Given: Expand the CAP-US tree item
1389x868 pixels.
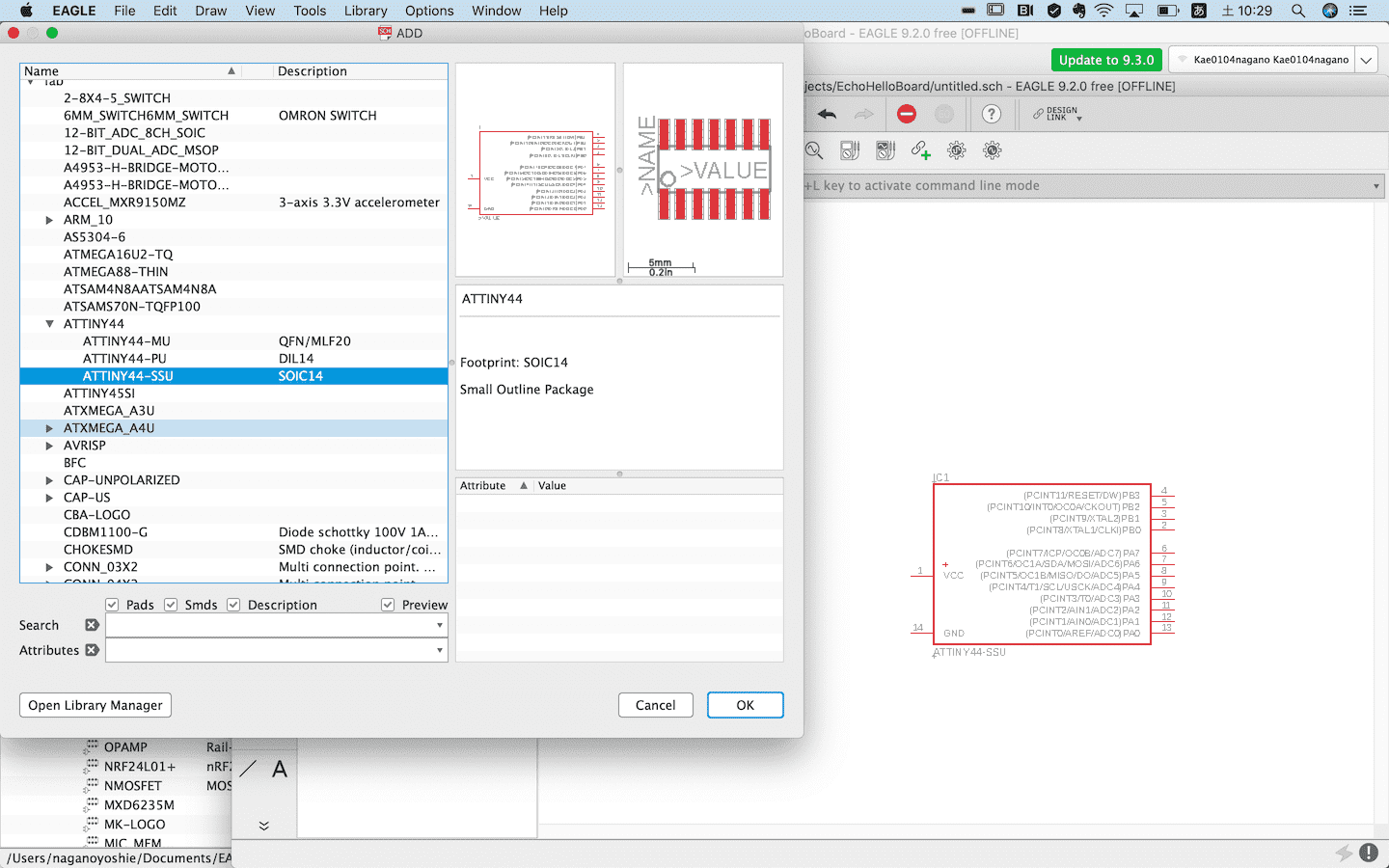Looking at the screenshot, I should (49, 498).
